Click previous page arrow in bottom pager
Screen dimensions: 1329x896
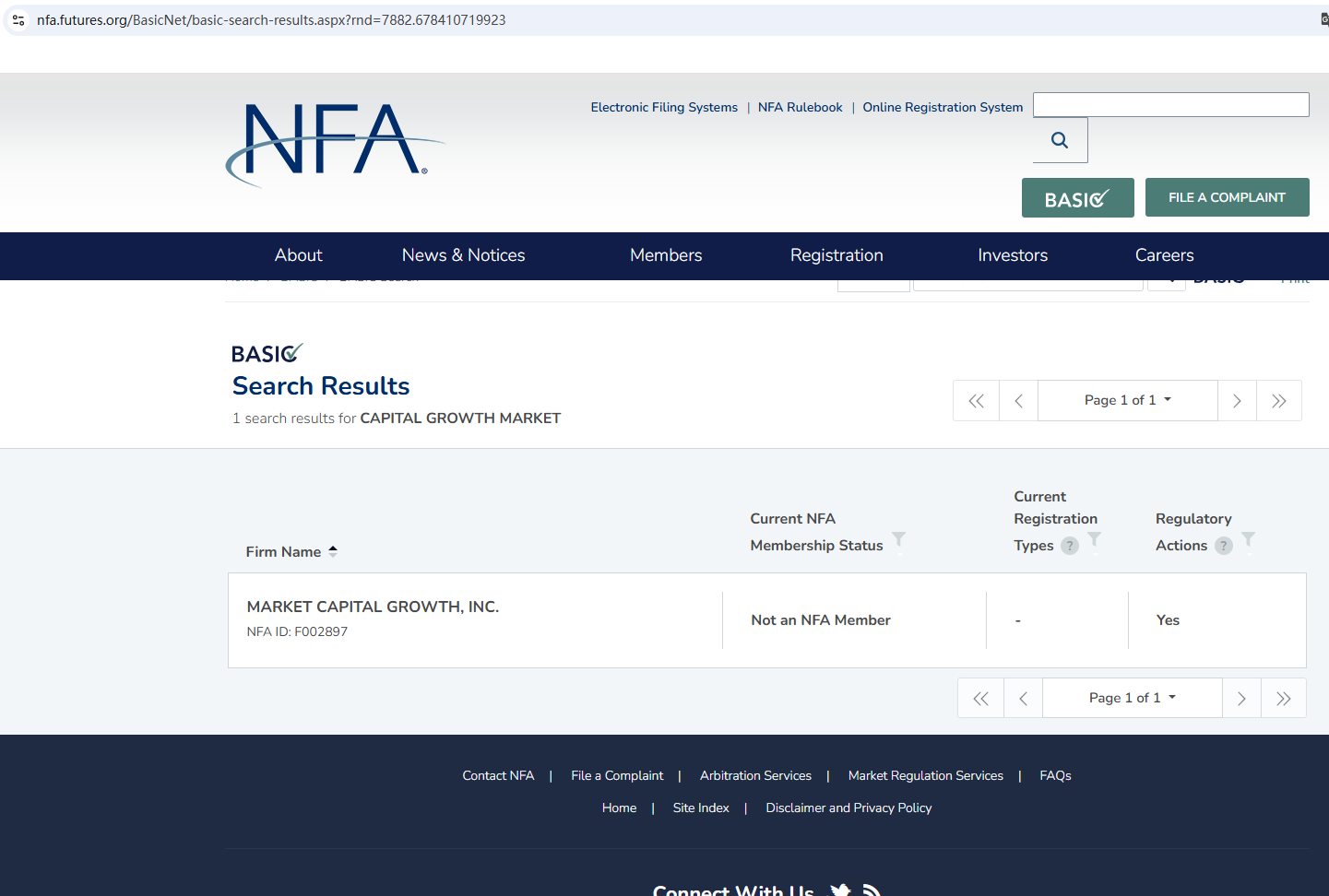click(x=1023, y=699)
